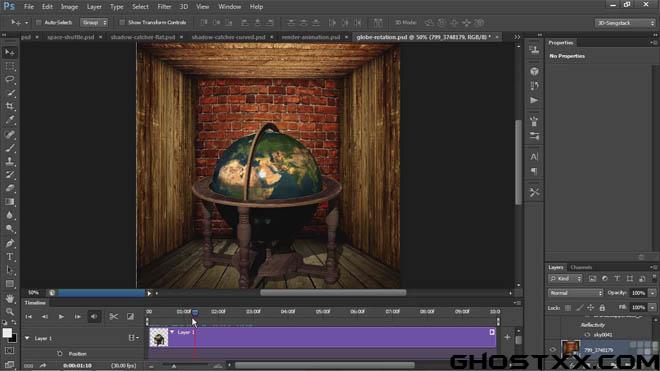Viewport: 660px width, 371px height.
Task: Select the Eyedropper tool
Action: [x=10, y=120]
